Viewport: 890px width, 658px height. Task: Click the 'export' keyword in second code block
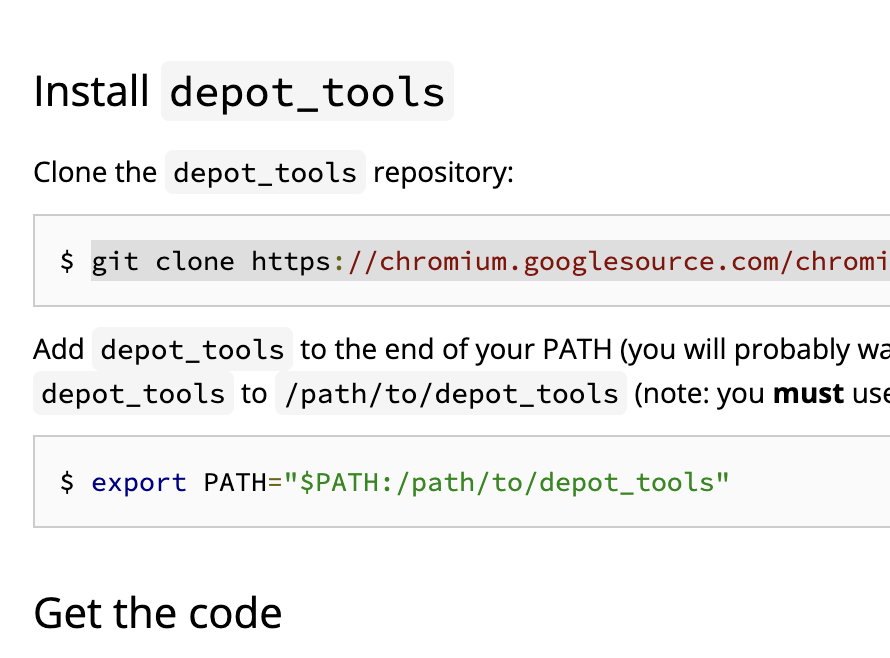point(139,483)
